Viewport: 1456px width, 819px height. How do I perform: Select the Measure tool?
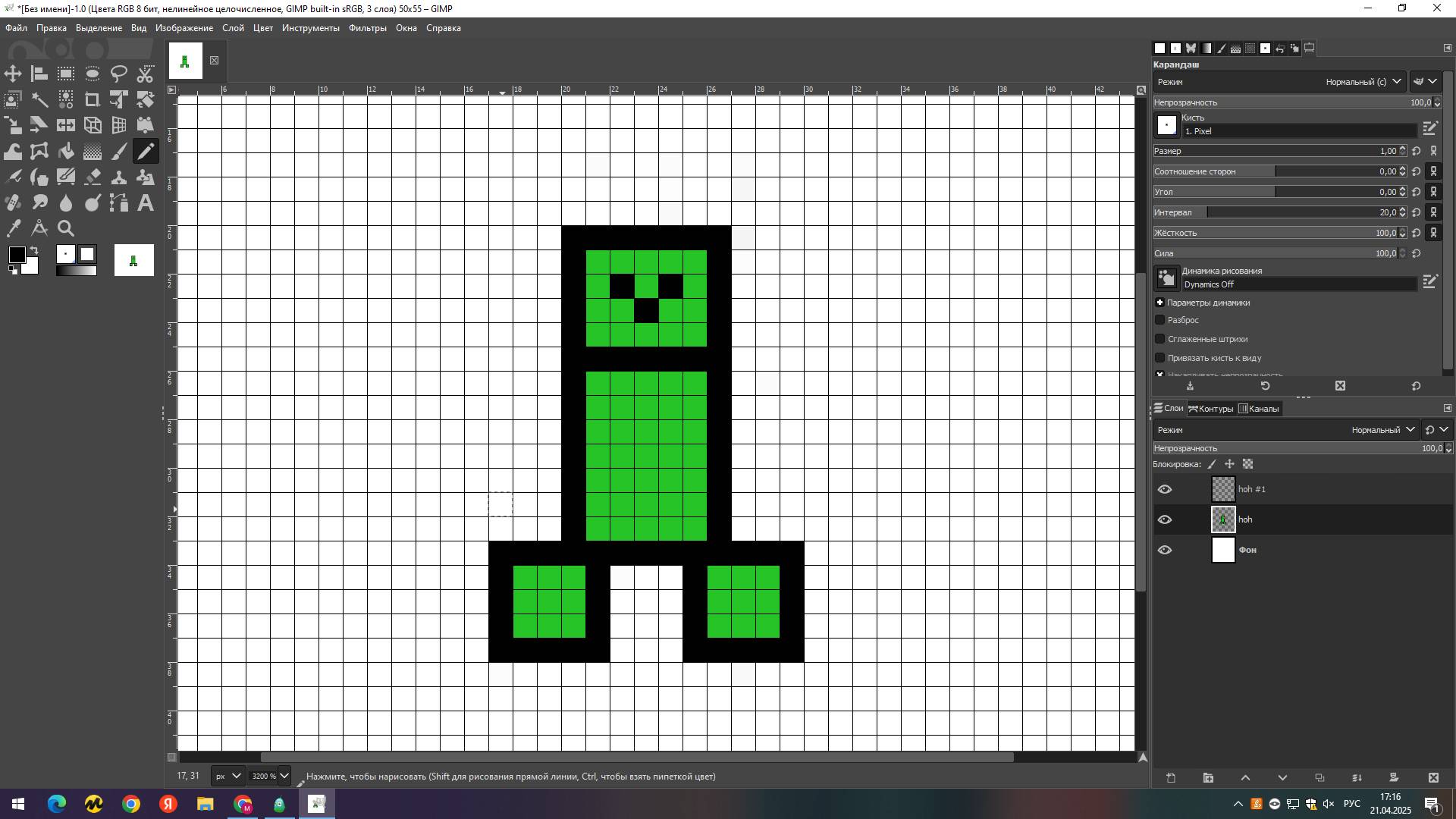39,228
